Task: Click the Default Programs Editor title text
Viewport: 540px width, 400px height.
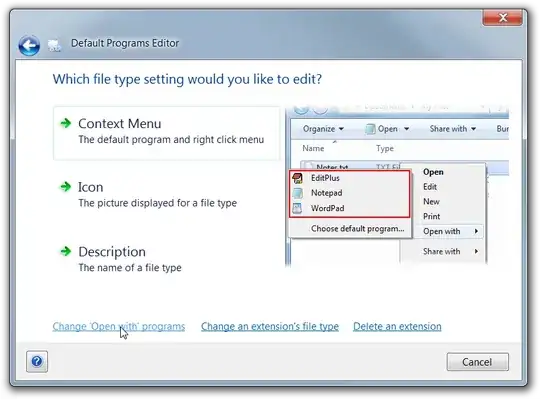Action: pos(125,43)
